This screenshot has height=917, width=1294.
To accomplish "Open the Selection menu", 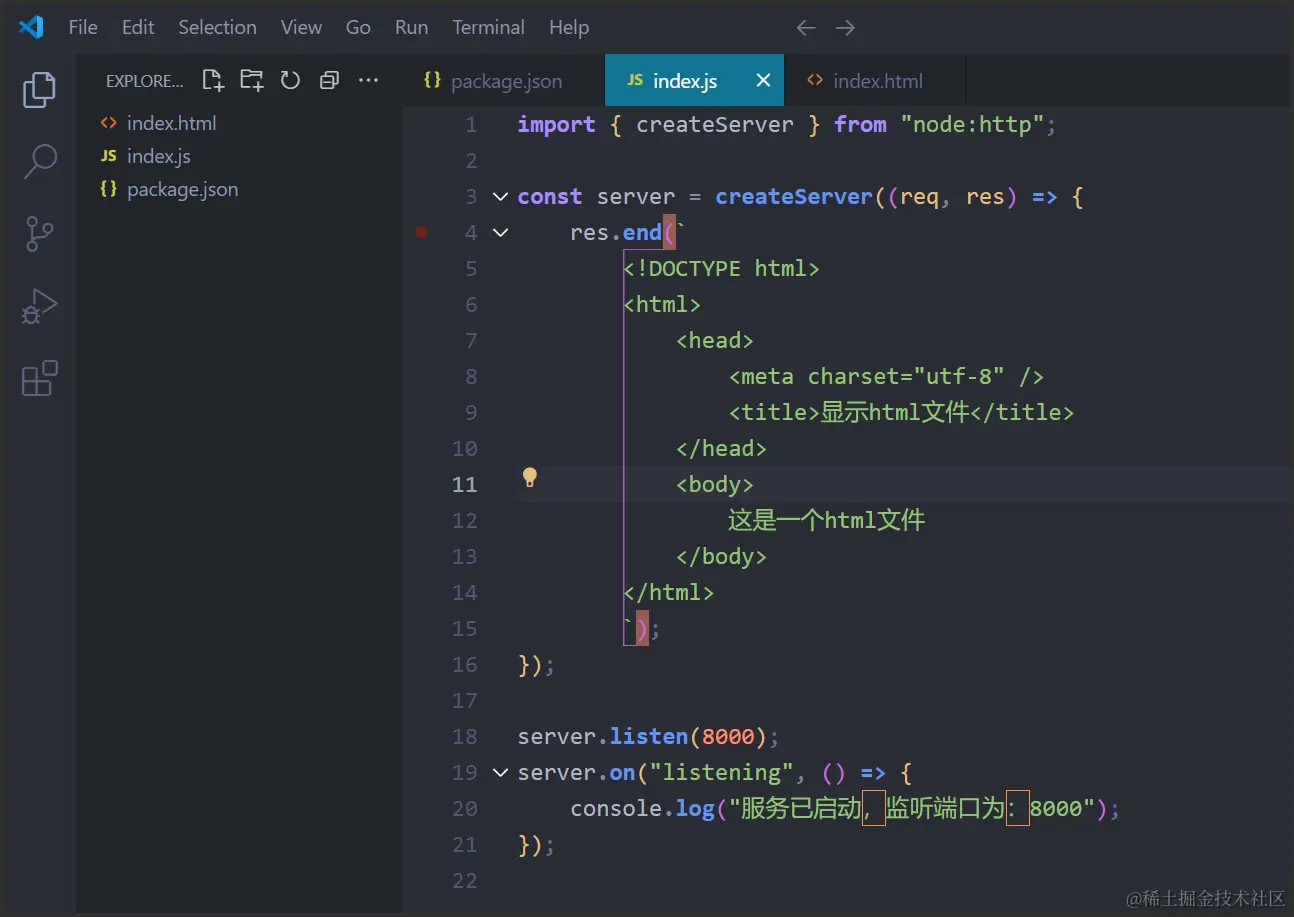I will point(217,27).
